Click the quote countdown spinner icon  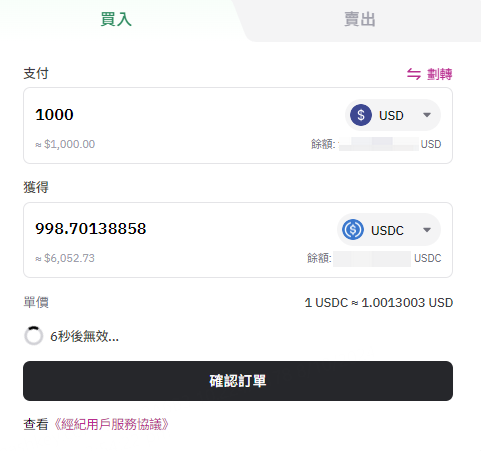pos(34,336)
